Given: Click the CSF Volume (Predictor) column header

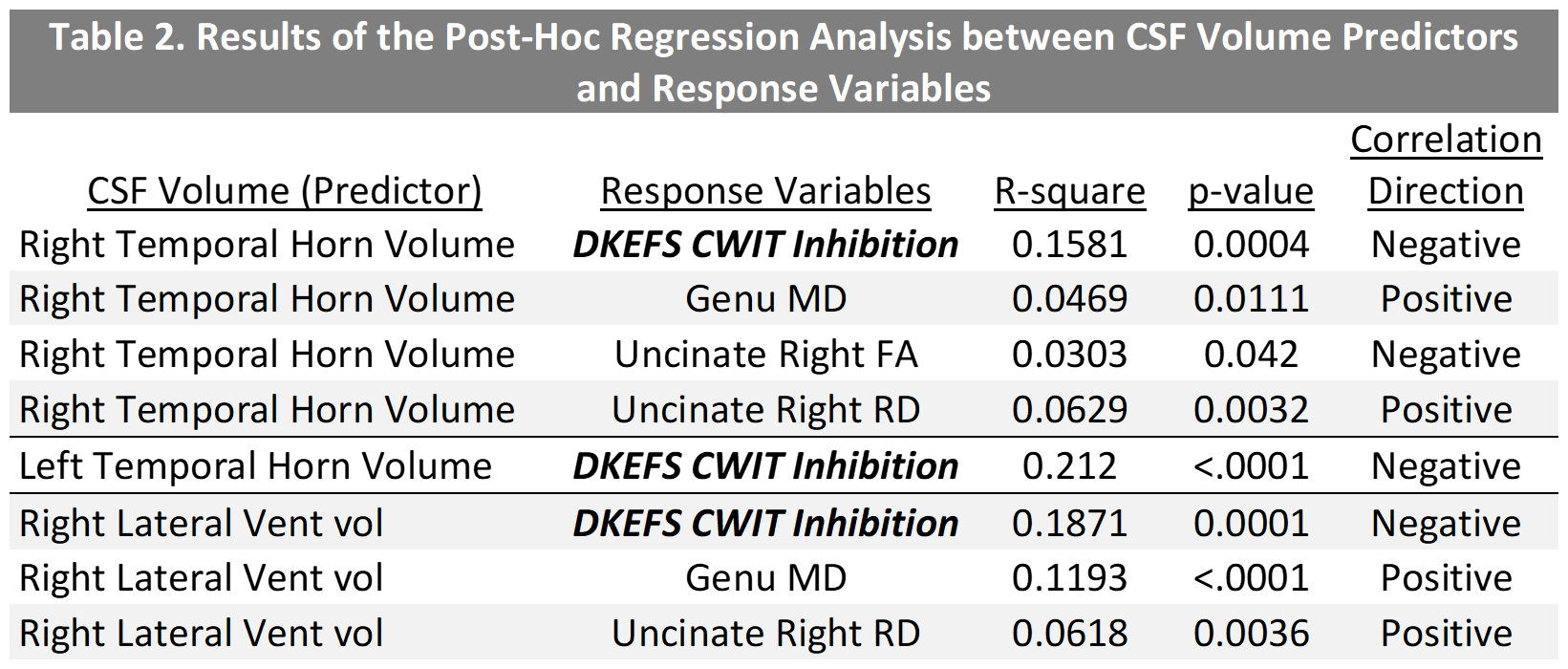Looking at the screenshot, I should click(284, 191).
